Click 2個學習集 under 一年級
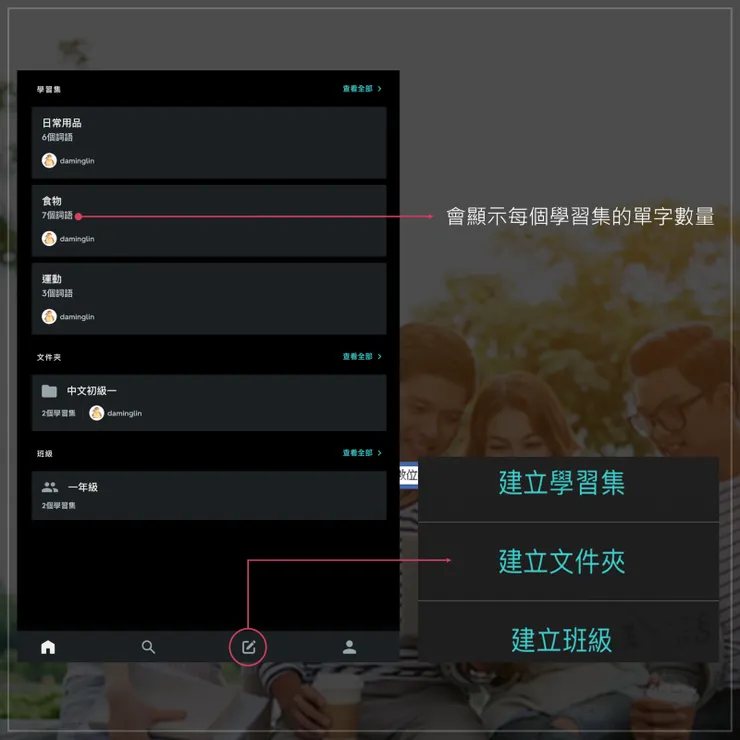740x740 pixels. 59,505
